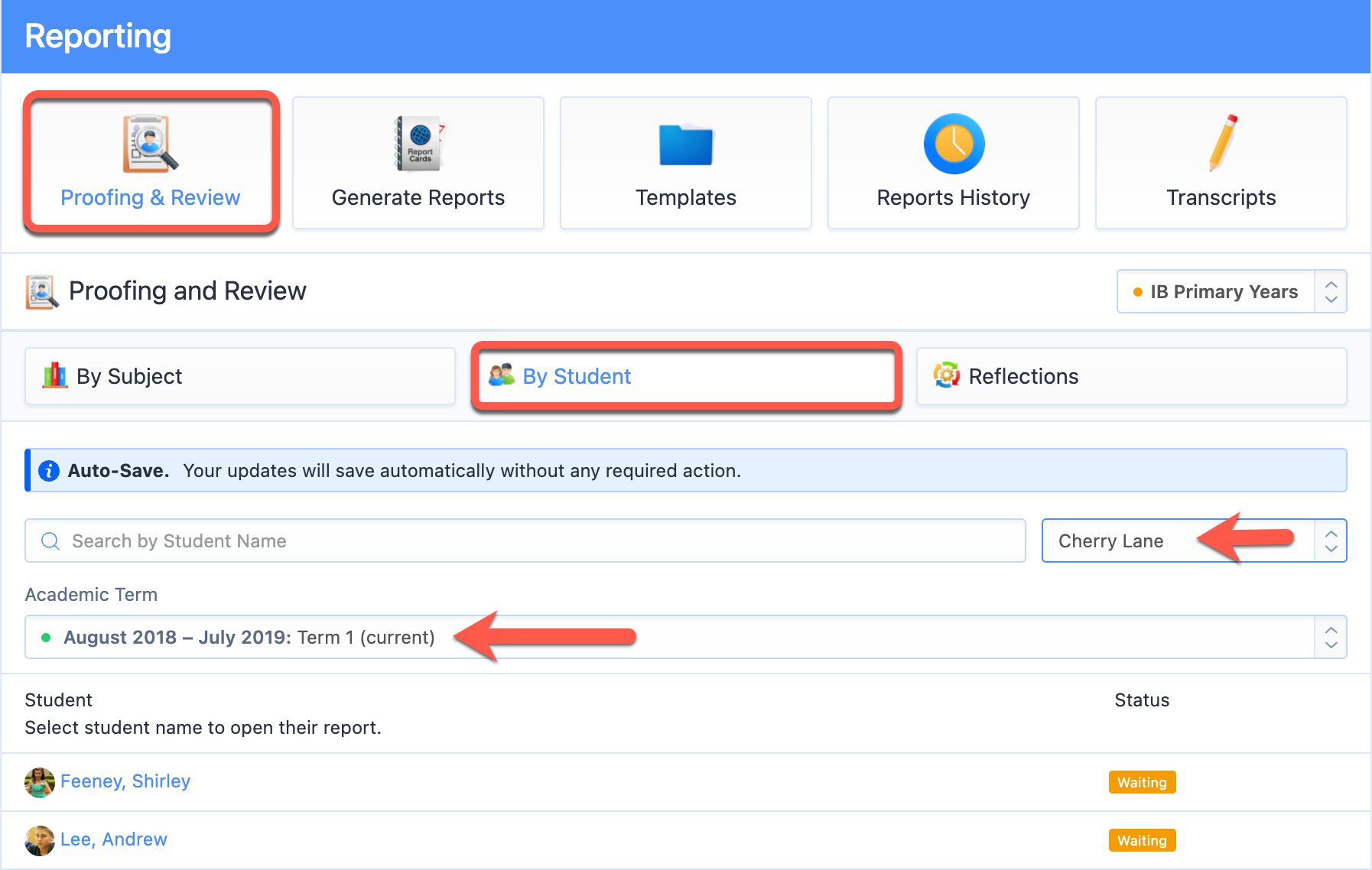Click the Report Cards notebook icon
Image resolution: width=1372 pixels, height=870 pixels.
coord(419,144)
